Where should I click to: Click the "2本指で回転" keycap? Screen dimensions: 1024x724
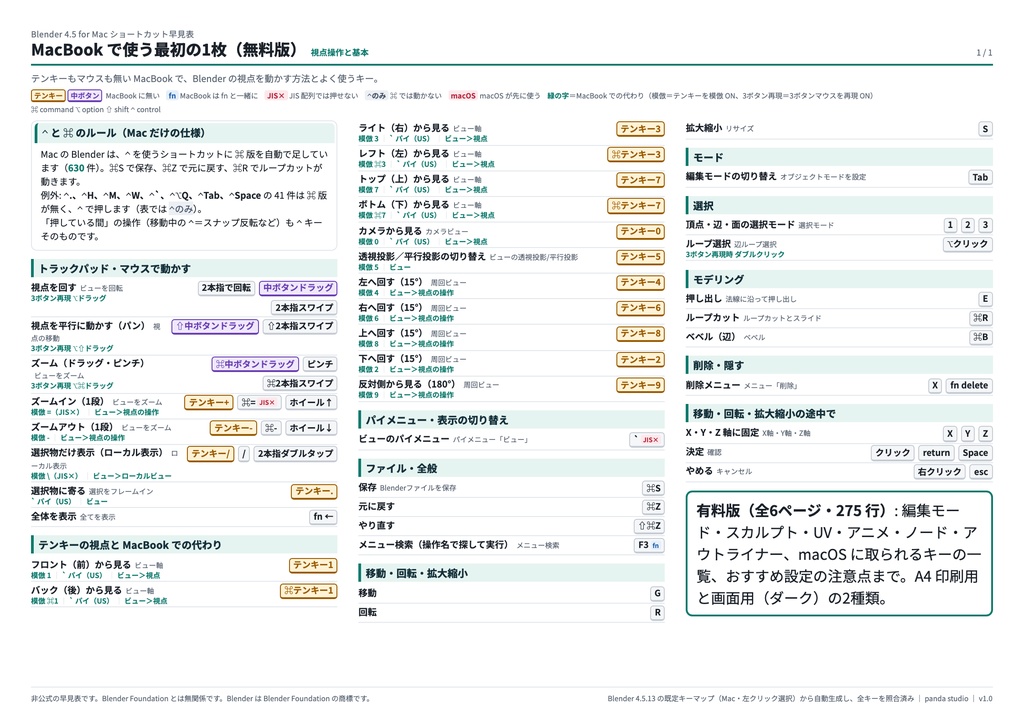(x=226, y=288)
